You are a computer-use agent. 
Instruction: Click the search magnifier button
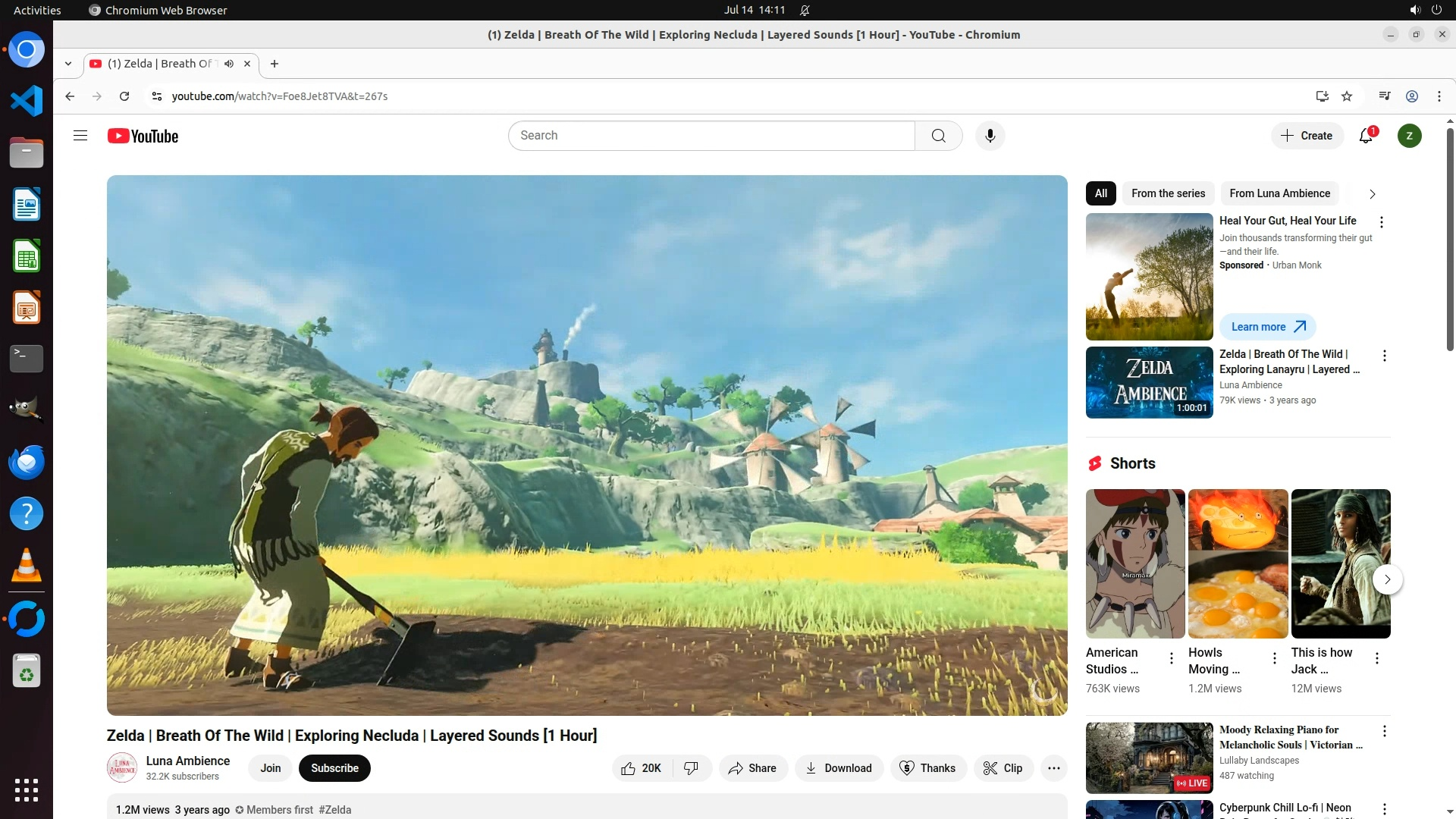938,136
